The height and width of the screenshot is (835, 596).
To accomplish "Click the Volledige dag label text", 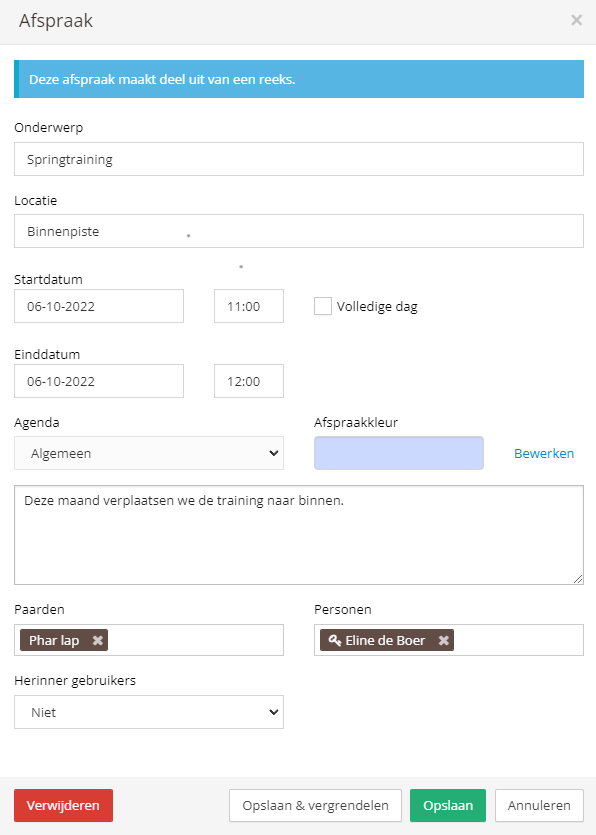I will click(x=377, y=307).
